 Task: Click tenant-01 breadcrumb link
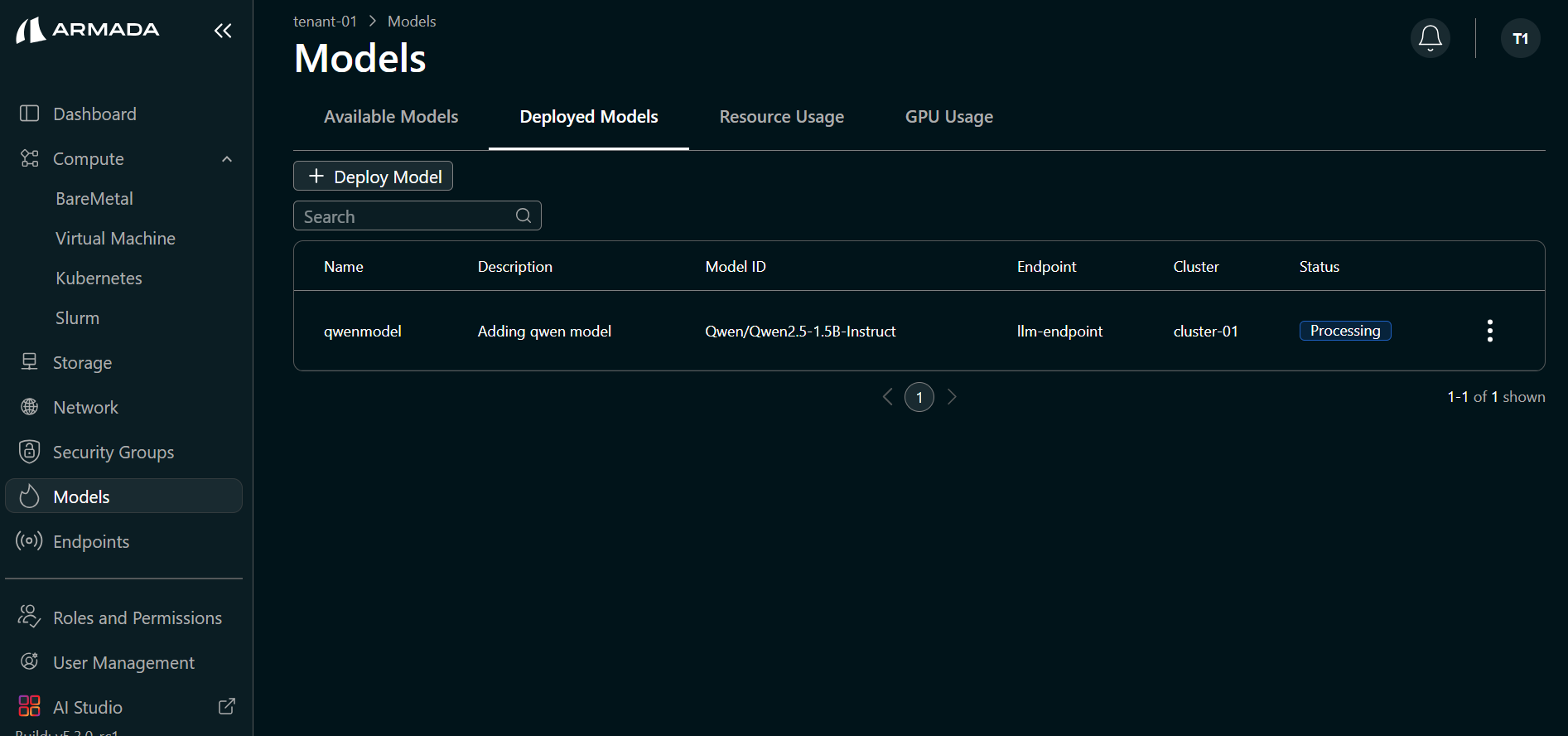(x=325, y=22)
